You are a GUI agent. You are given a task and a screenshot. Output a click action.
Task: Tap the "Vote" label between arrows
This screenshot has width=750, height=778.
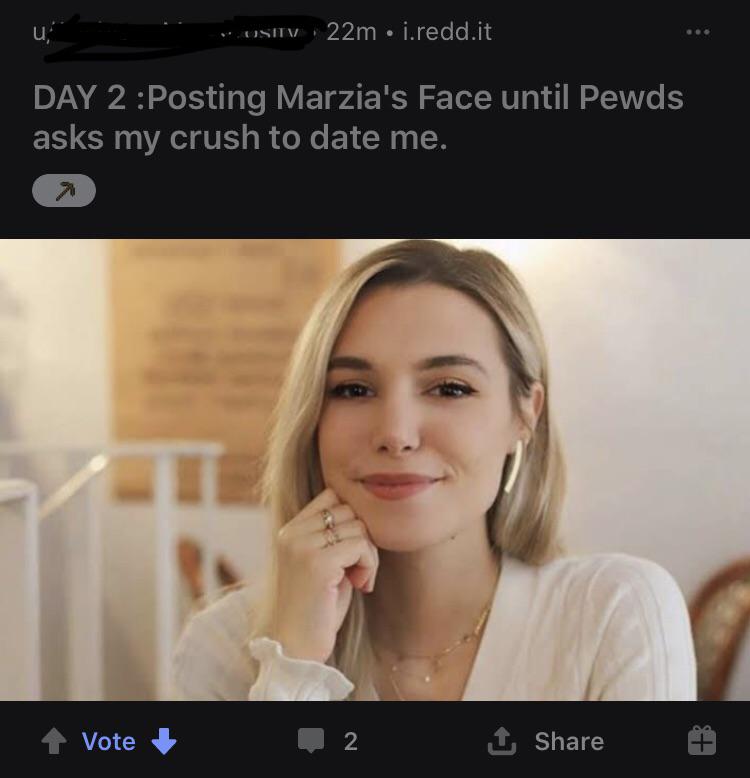point(108,741)
